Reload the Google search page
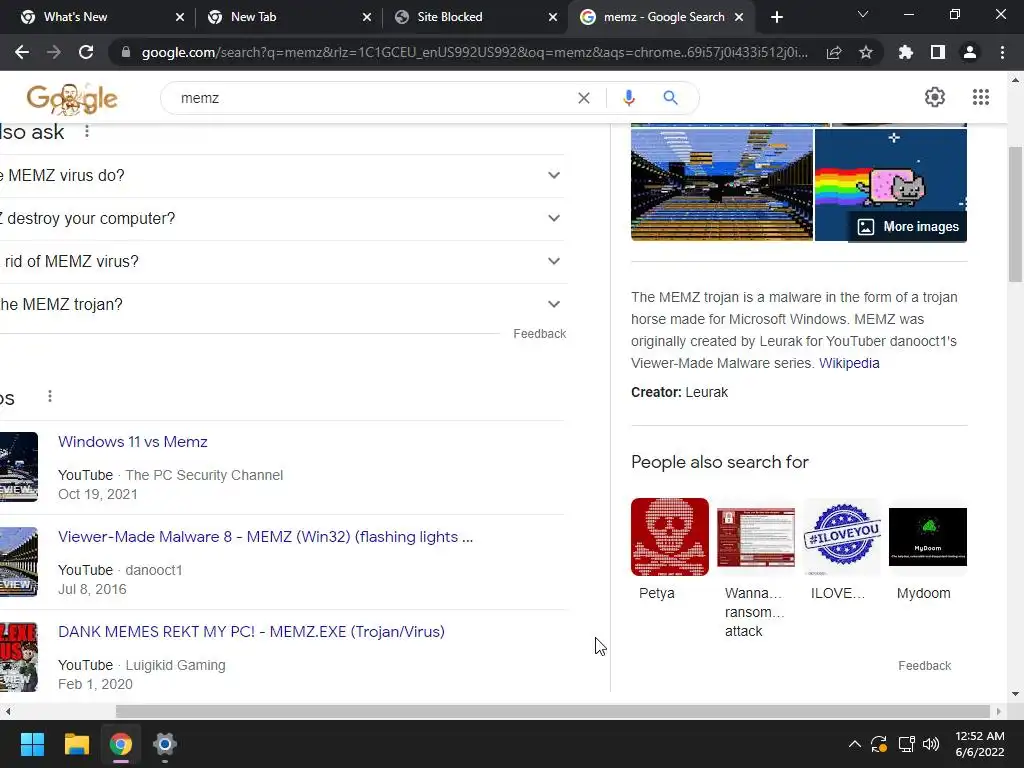This screenshot has width=1024, height=768. [x=86, y=52]
